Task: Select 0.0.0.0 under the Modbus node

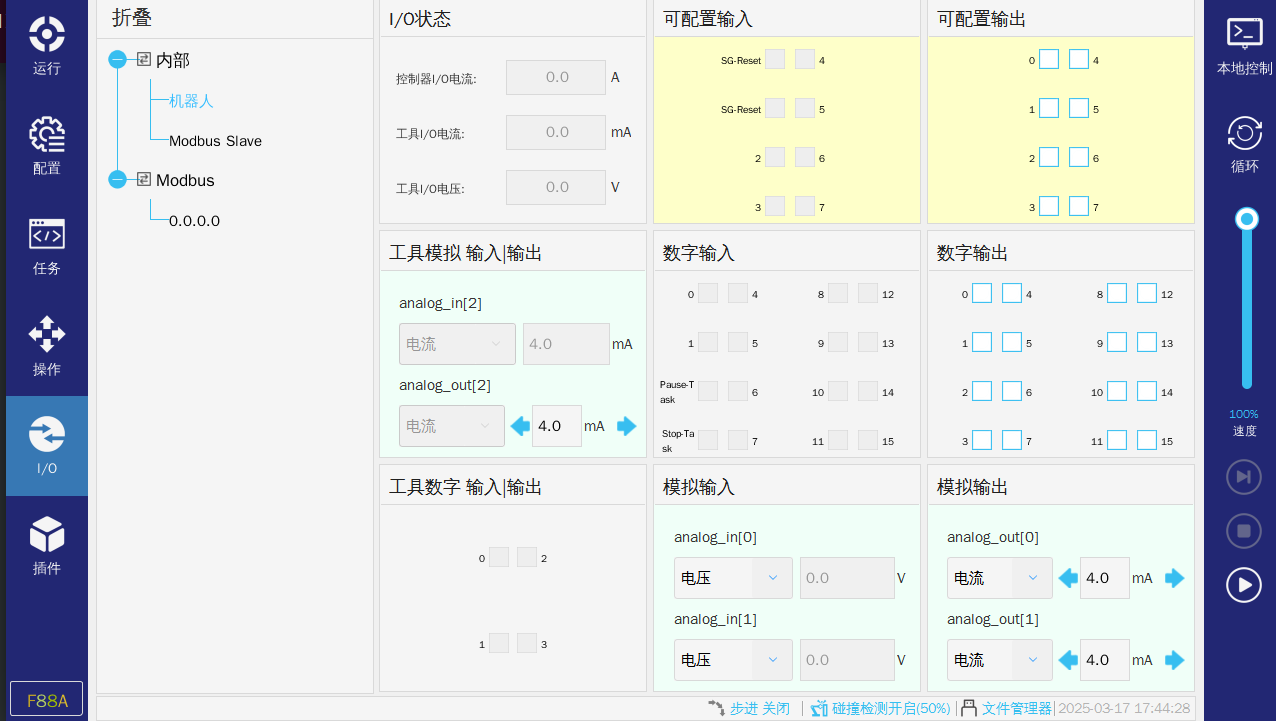Action: (194, 221)
